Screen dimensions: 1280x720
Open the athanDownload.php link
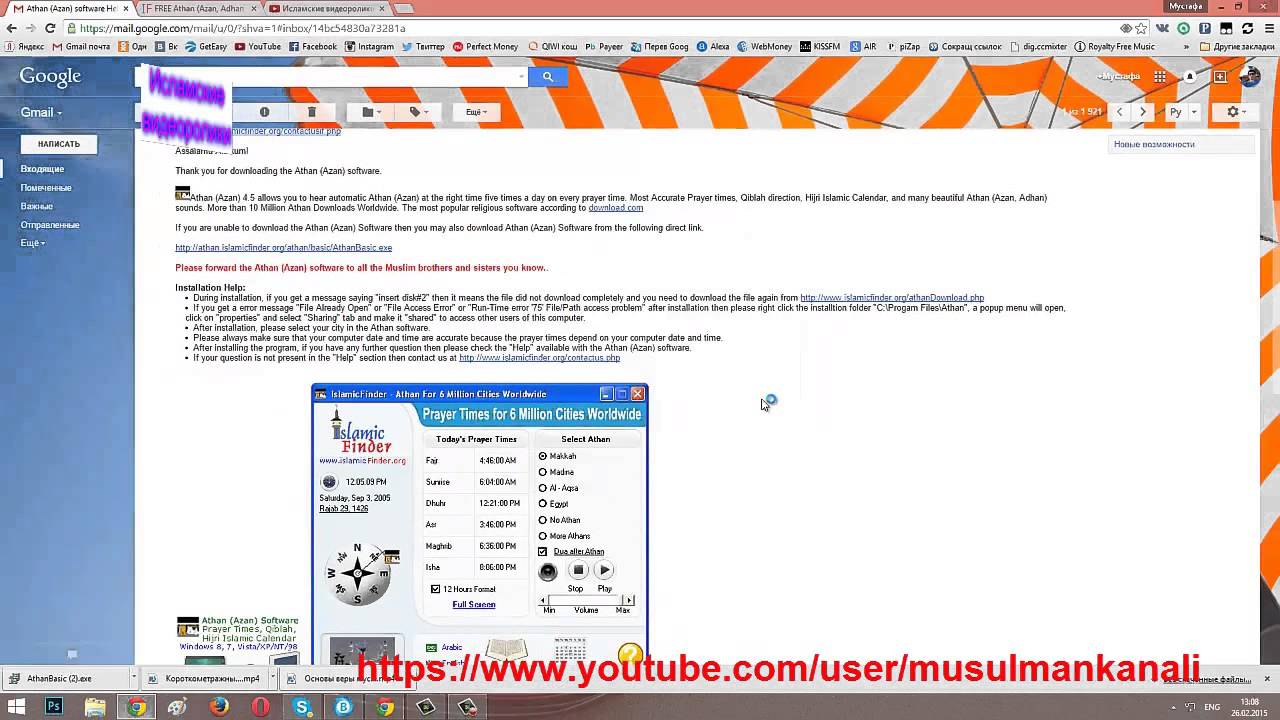click(x=892, y=298)
